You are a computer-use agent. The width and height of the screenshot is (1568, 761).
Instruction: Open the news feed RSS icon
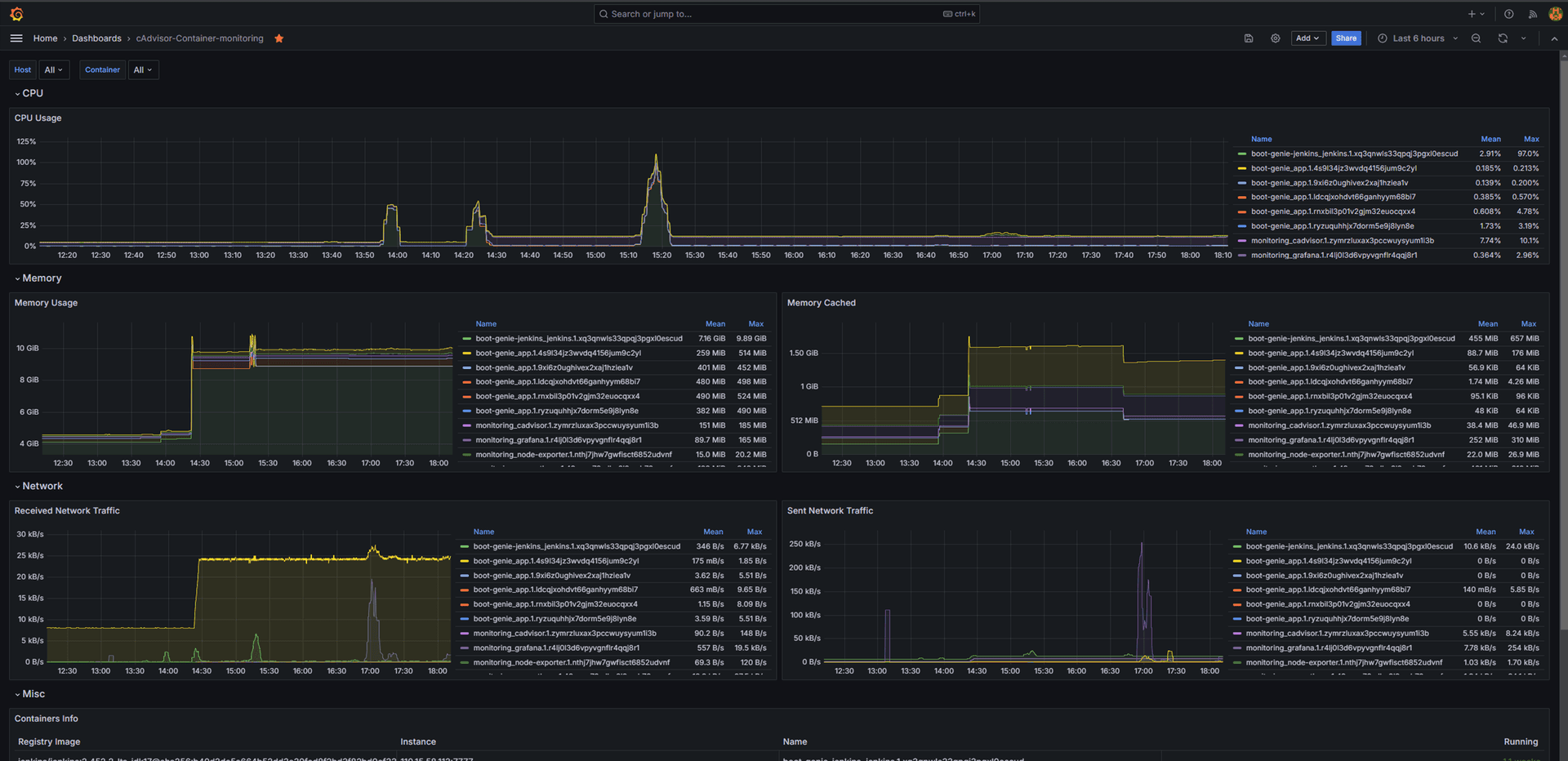1533,14
